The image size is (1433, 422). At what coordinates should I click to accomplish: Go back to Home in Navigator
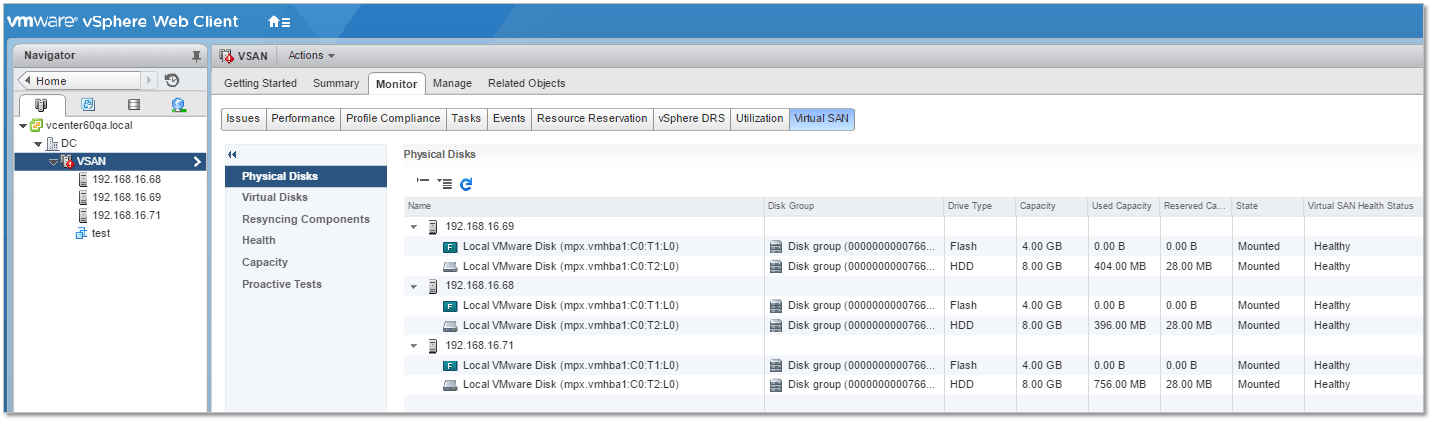80,81
